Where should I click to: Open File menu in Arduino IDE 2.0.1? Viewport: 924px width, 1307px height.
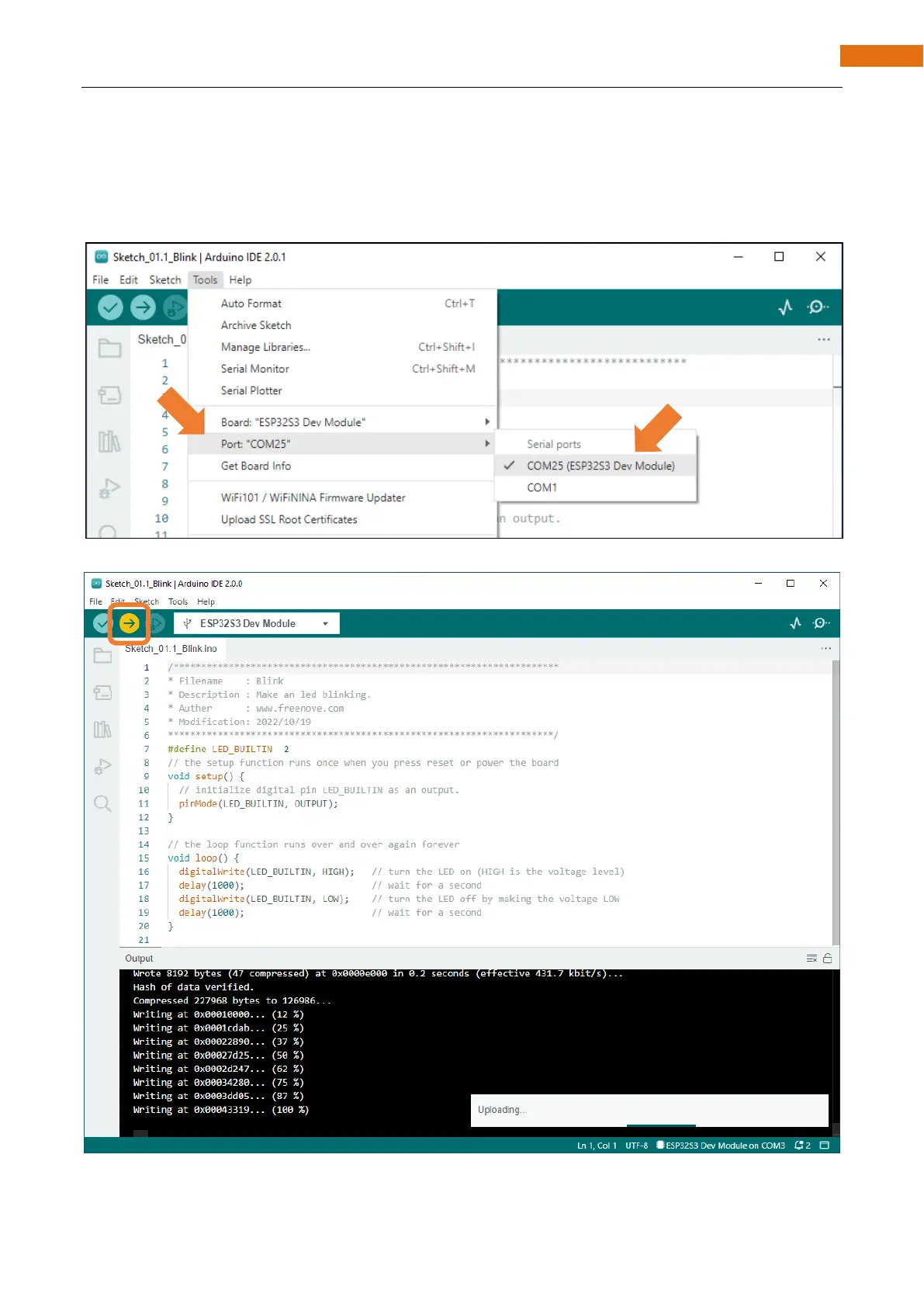101,280
